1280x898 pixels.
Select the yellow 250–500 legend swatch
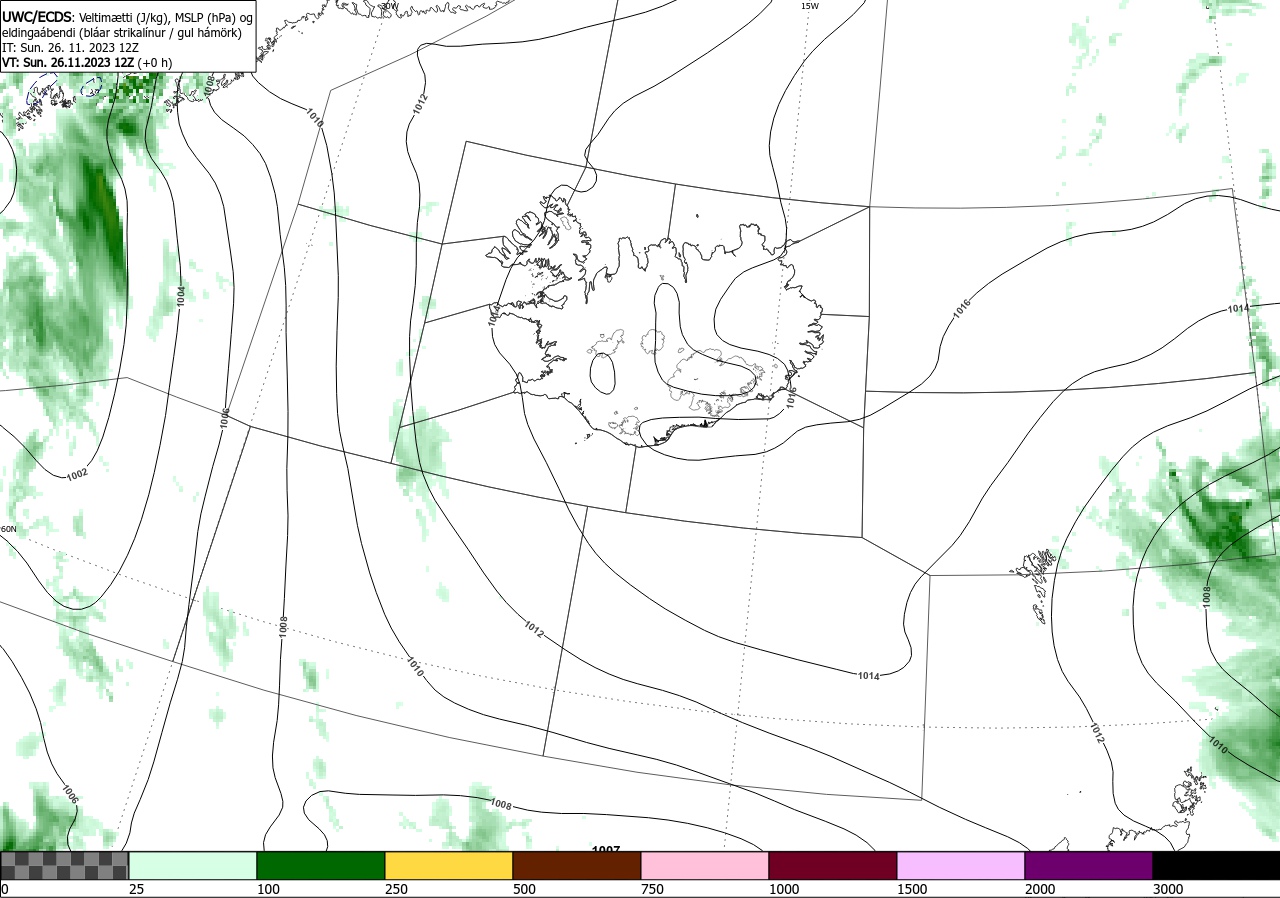[x=449, y=866]
